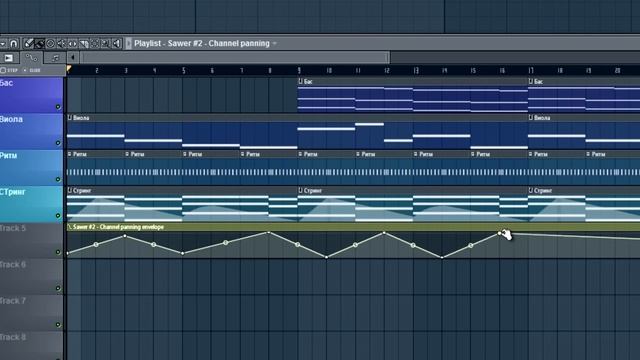The width and height of the screenshot is (640, 360).
Task: Jump to bar 13 on the timeline ruler
Action: click(416, 71)
